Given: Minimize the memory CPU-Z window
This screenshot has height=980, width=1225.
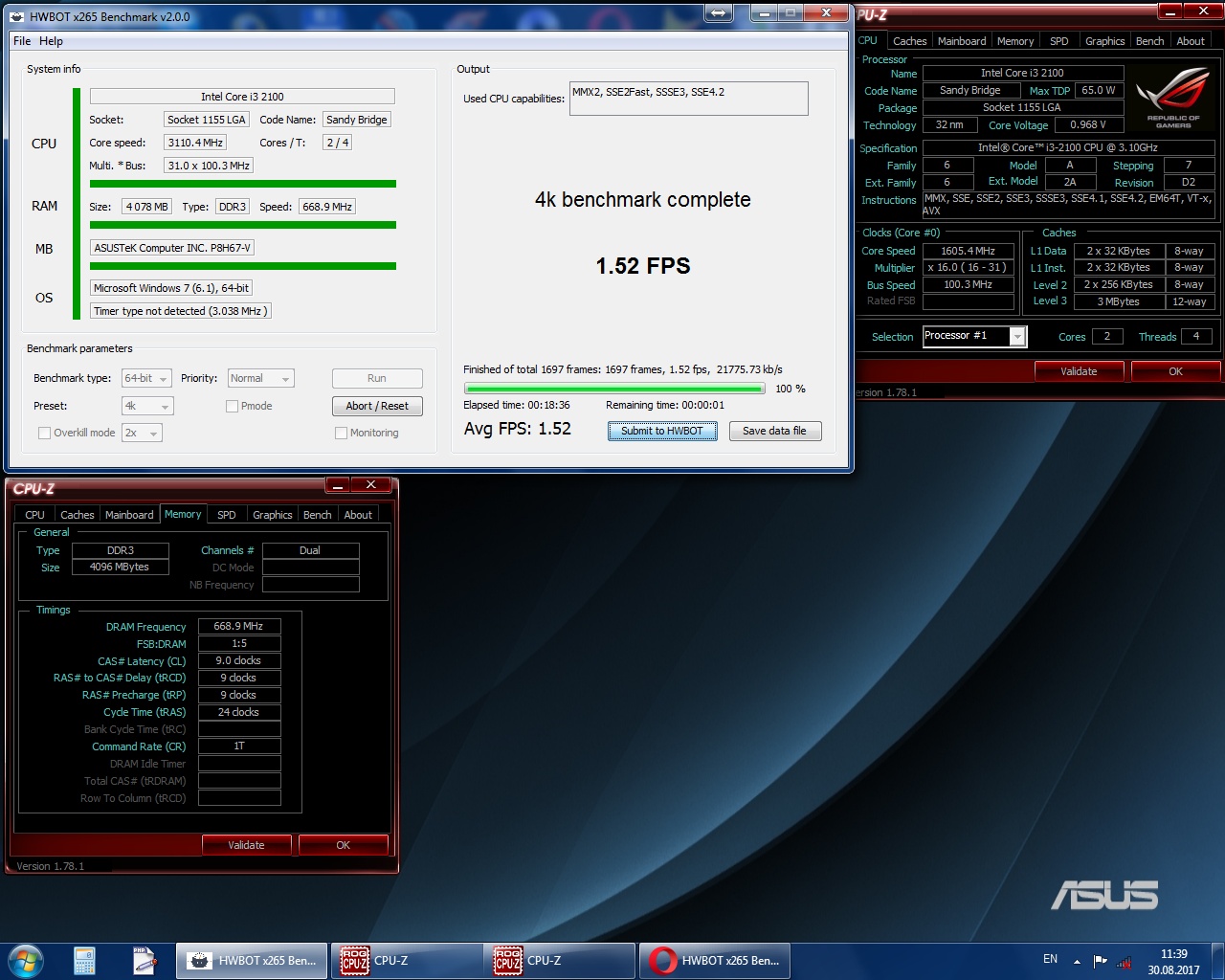Looking at the screenshot, I should click(x=337, y=484).
